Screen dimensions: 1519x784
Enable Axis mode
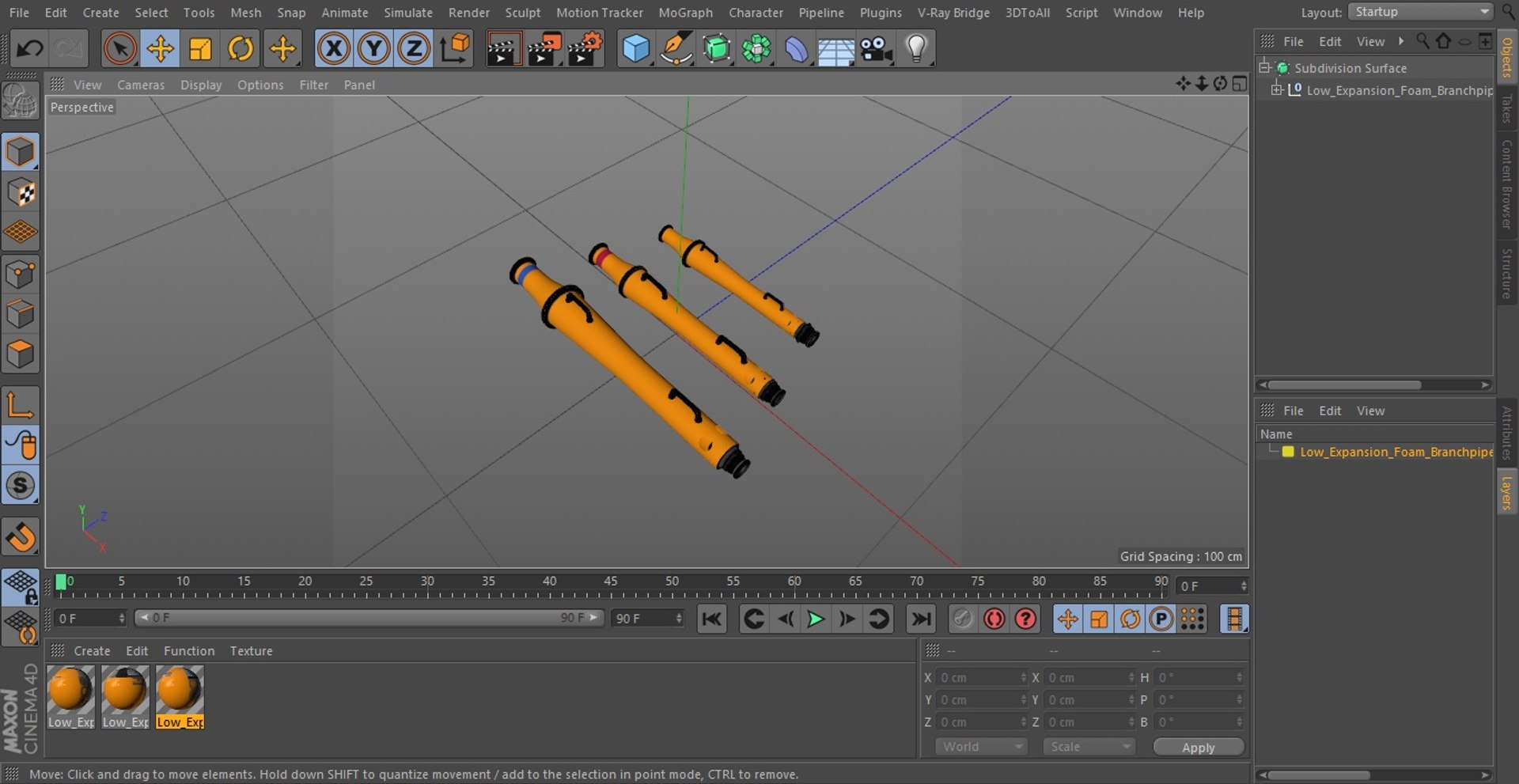(x=21, y=405)
